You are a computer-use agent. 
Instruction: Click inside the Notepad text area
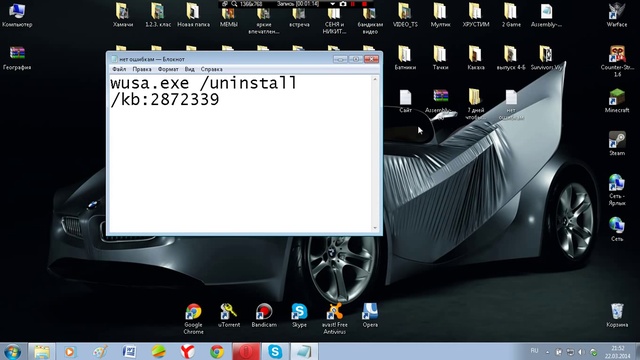[240, 153]
